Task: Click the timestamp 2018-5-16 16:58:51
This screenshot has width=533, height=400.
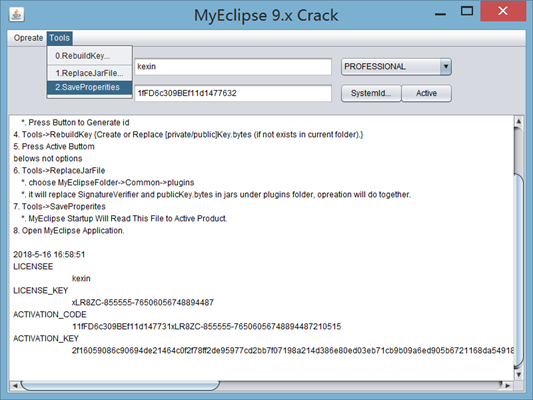Action: pyautogui.click(x=49, y=255)
